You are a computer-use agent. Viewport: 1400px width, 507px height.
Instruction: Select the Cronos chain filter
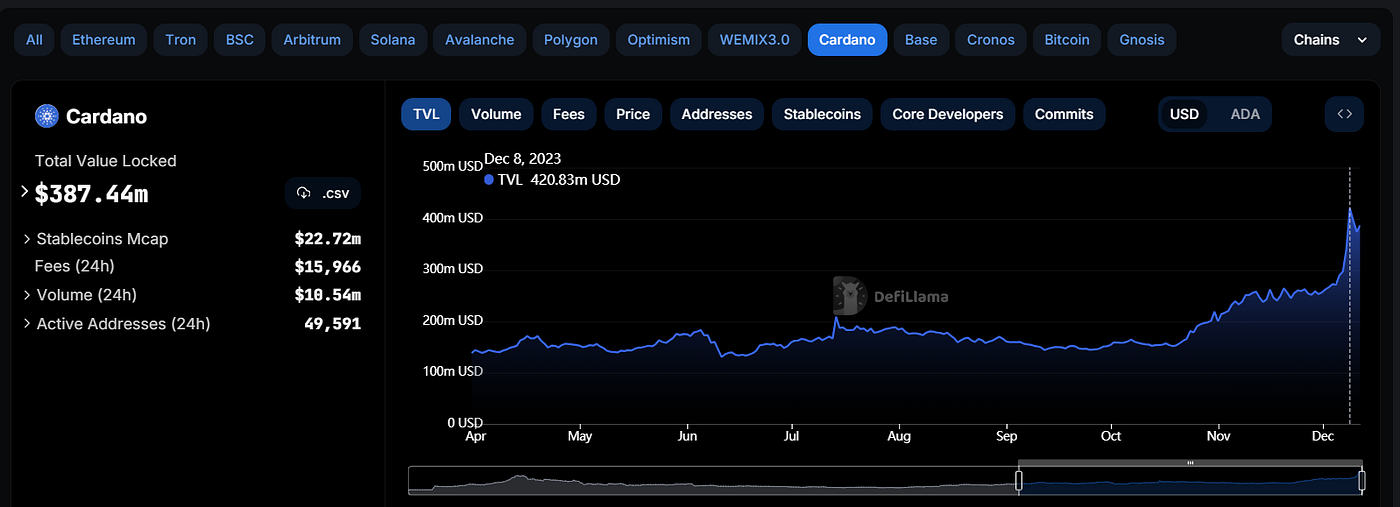click(x=991, y=40)
